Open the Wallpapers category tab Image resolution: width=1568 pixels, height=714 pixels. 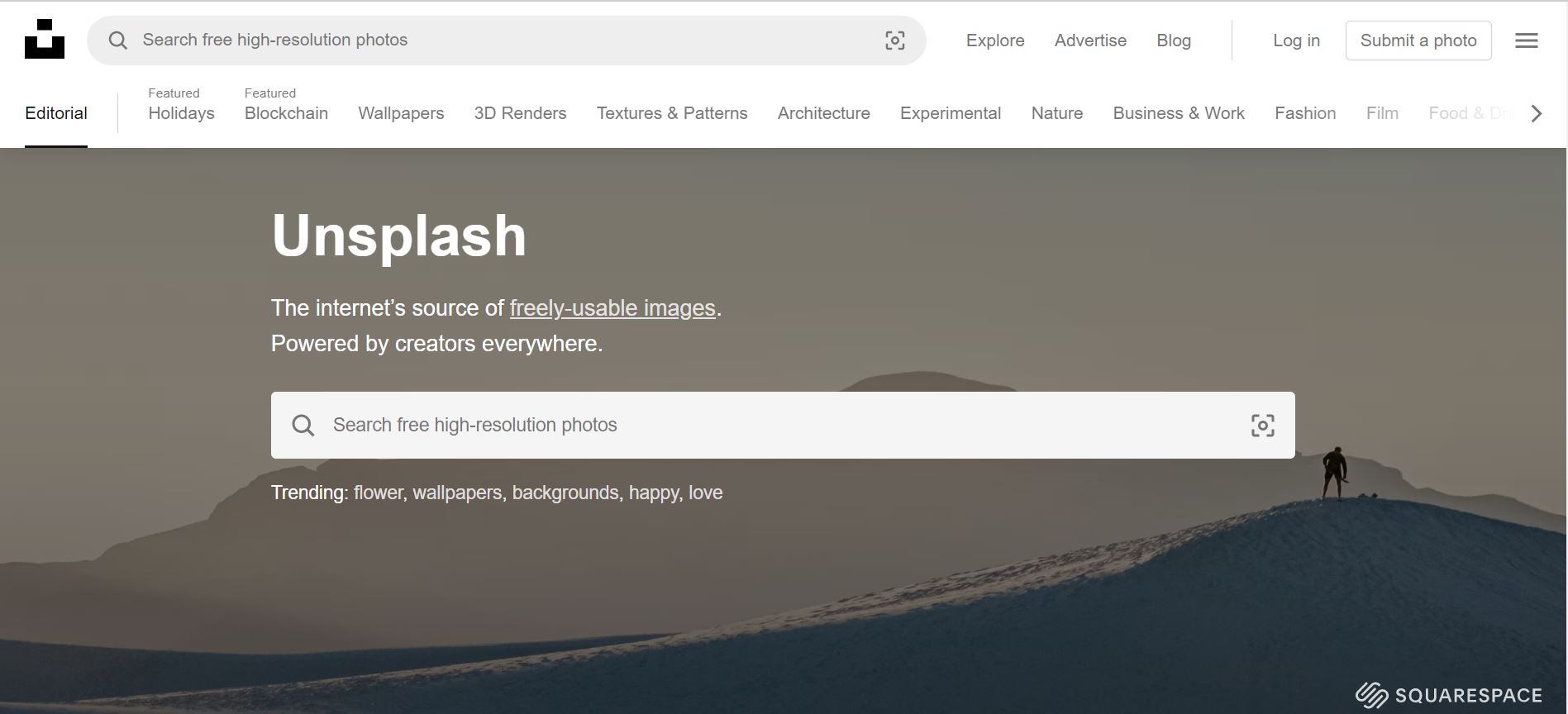point(401,113)
